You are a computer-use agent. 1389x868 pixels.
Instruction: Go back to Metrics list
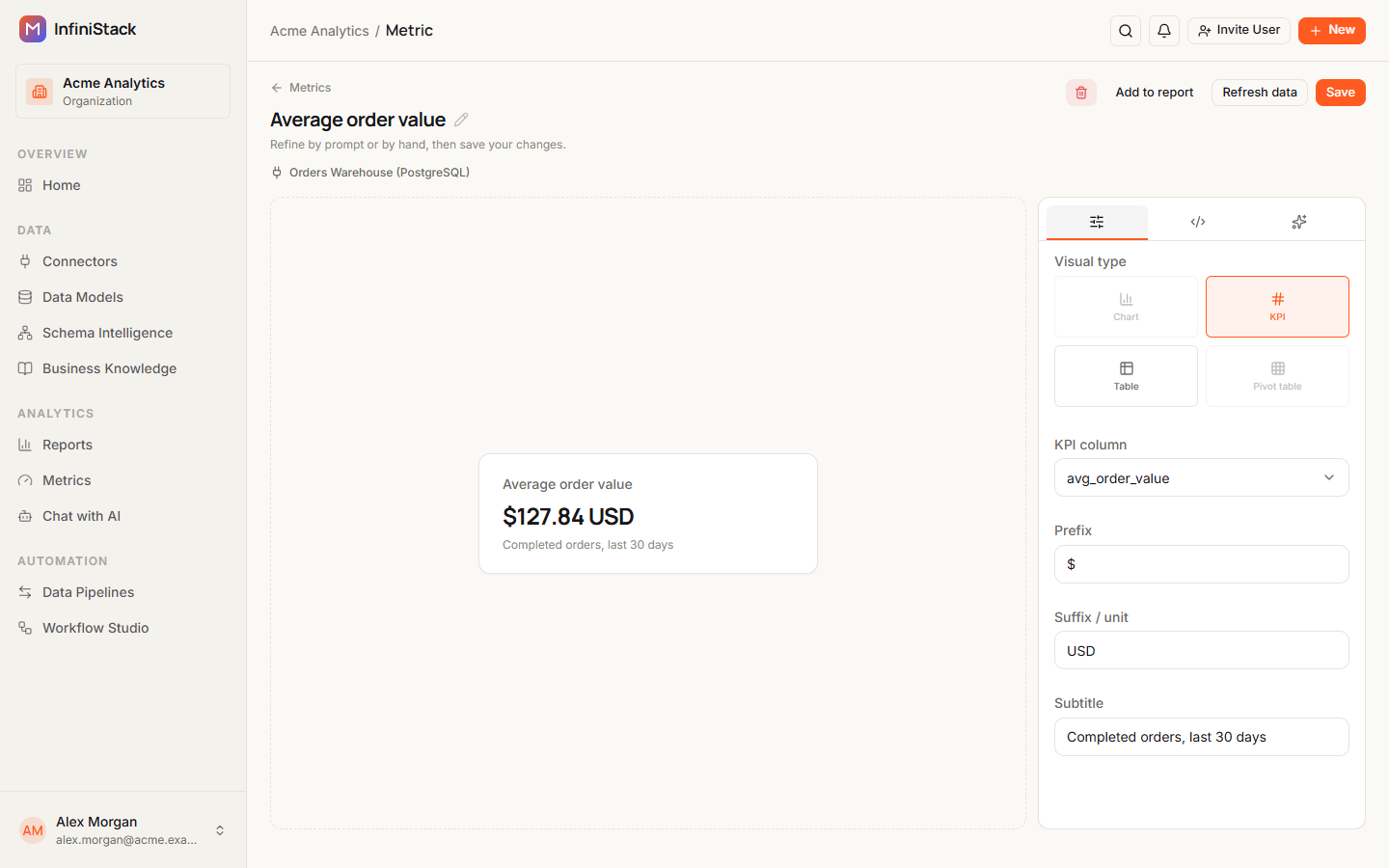pyautogui.click(x=301, y=88)
